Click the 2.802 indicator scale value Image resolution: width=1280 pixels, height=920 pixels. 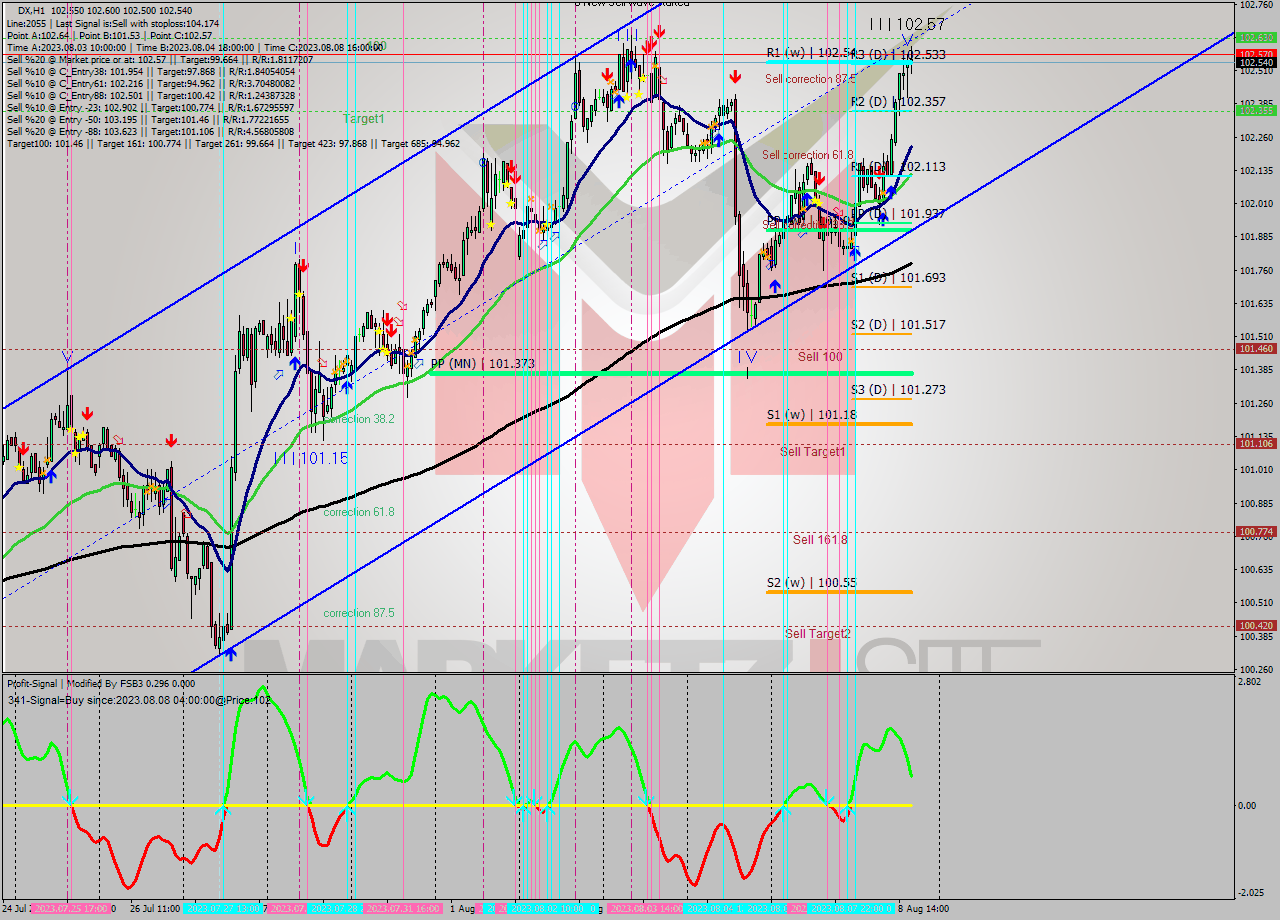tap(1250, 682)
